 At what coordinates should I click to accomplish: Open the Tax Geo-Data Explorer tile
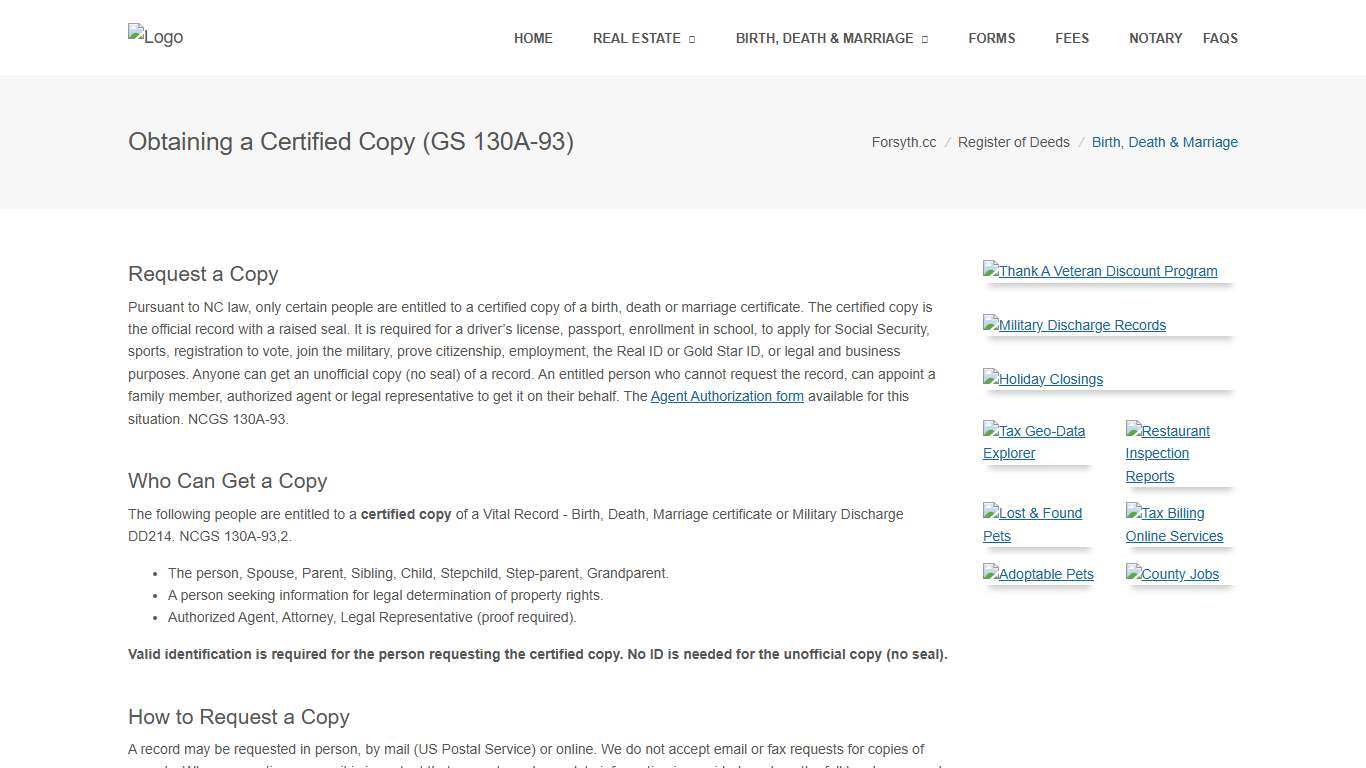1034,442
